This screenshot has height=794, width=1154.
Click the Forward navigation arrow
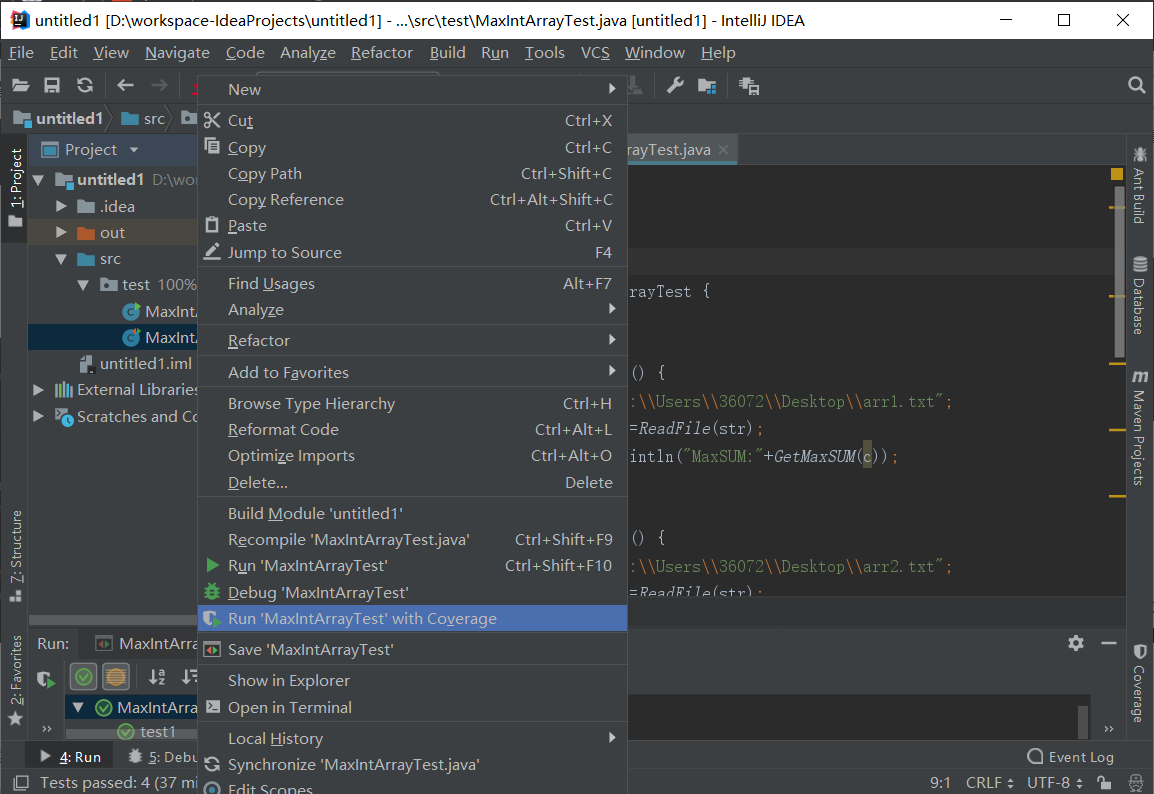pyautogui.click(x=159, y=86)
